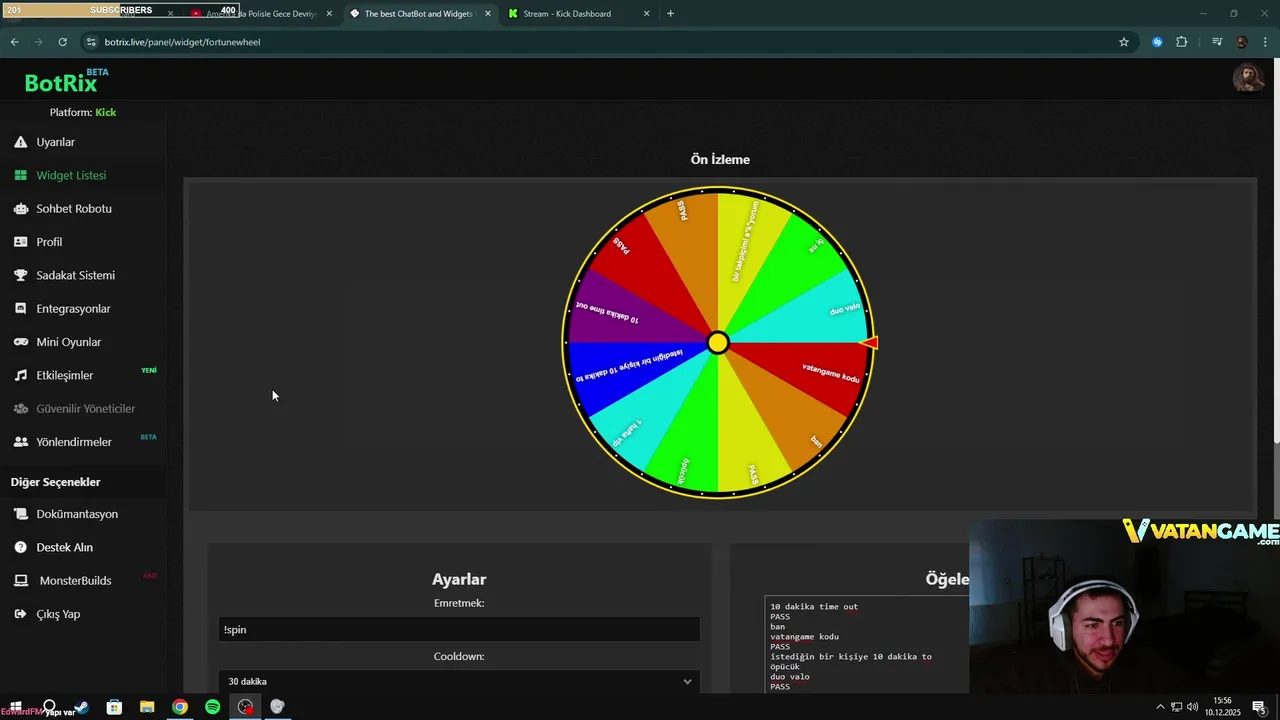Image resolution: width=1280 pixels, height=720 pixels.
Task: Open the Cooldown 30 dakika dropdown
Action: [x=459, y=681]
